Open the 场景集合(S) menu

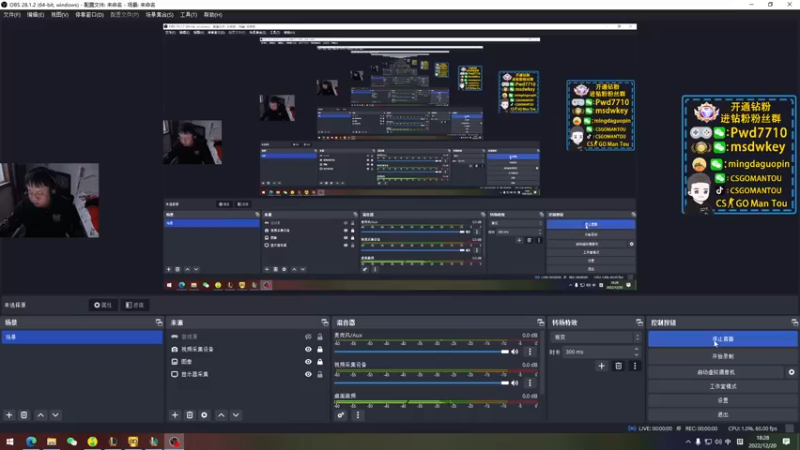coord(159,15)
